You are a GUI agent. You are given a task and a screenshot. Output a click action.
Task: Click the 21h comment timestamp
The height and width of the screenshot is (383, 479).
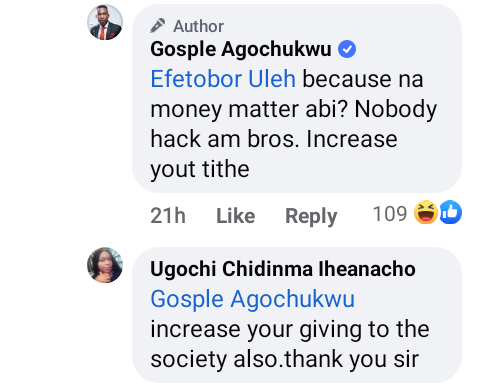click(x=168, y=215)
